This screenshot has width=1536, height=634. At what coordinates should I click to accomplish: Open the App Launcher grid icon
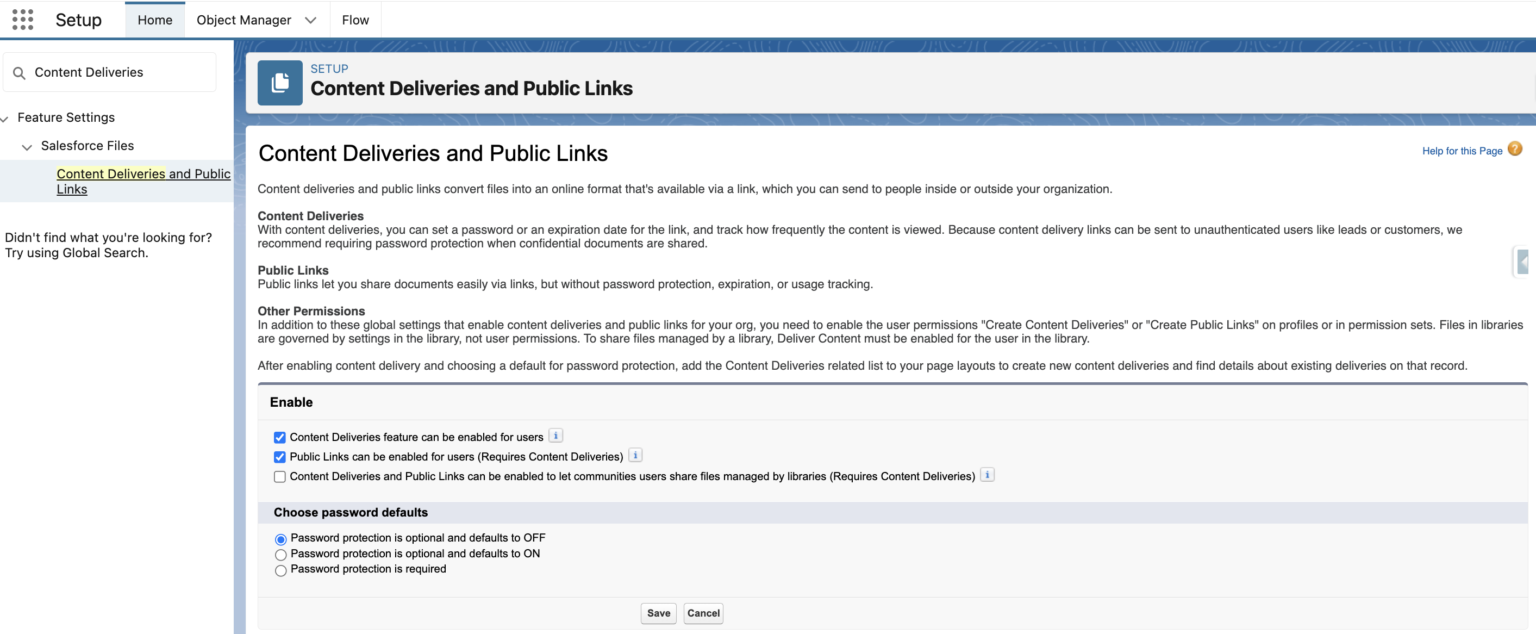click(x=22, y=19)
